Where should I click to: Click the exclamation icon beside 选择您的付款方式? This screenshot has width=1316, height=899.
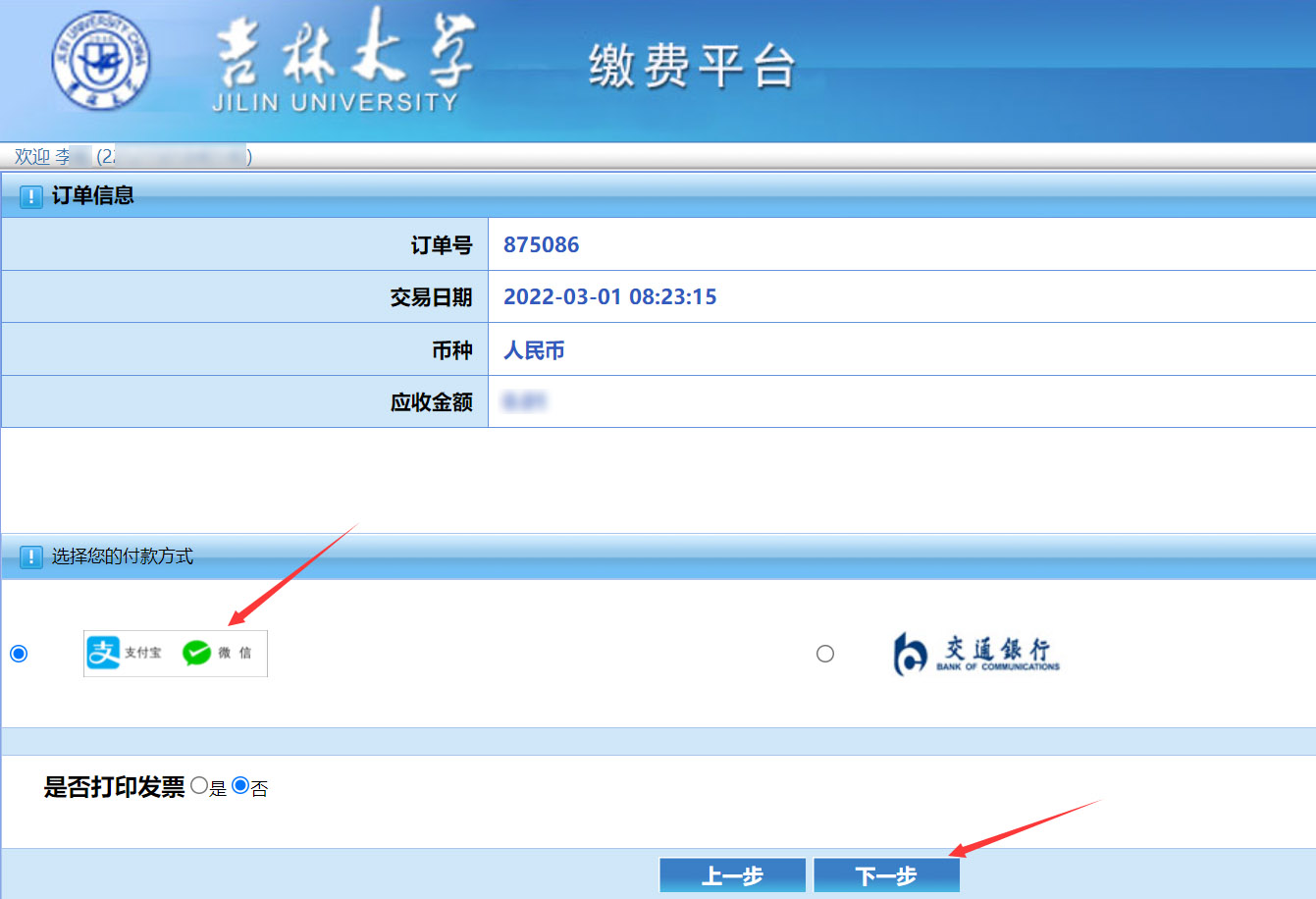[x=31, y=557]
